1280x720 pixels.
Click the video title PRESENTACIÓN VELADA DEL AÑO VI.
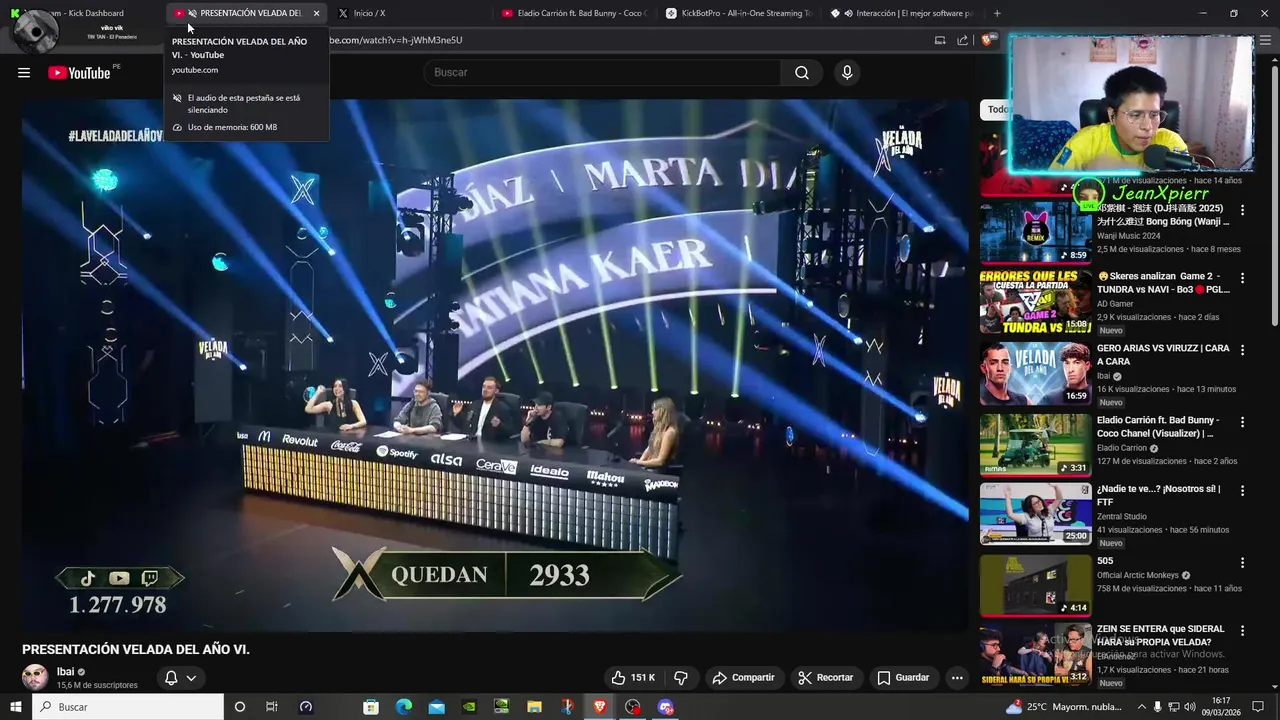tap(136, 649)
